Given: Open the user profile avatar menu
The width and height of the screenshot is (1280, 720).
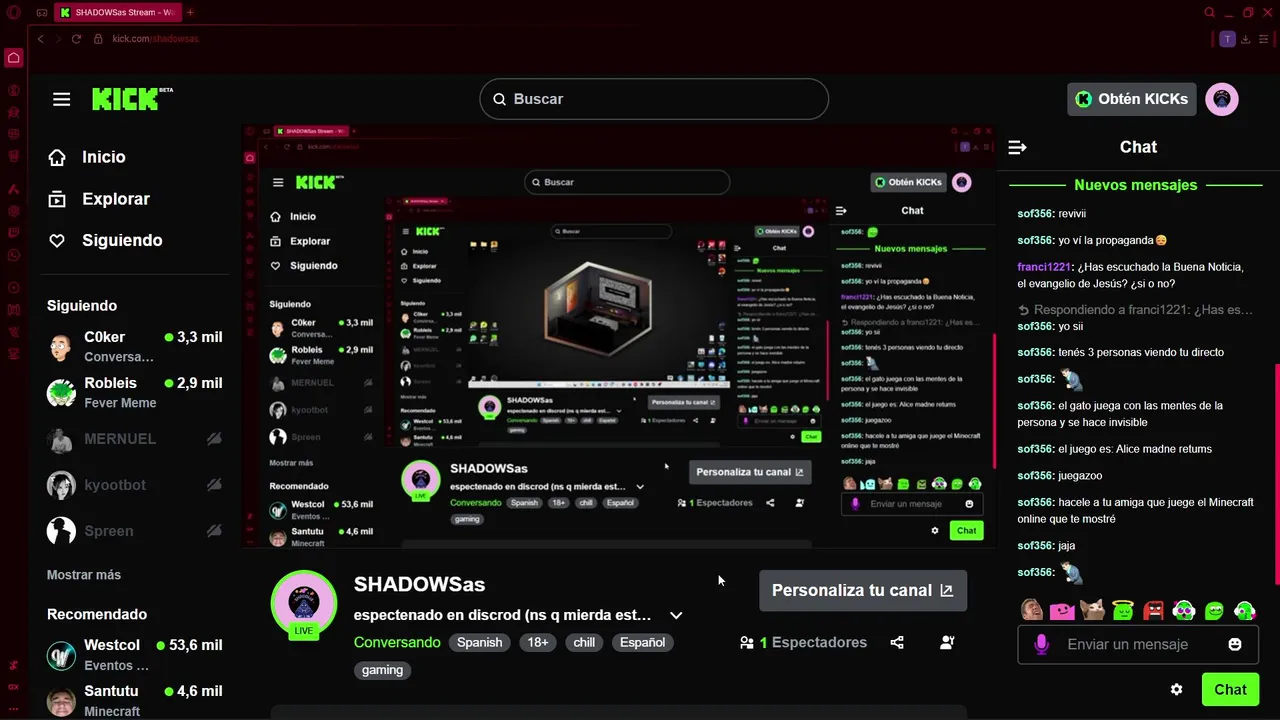Looking at the screenshot, I should point(1222,99).
